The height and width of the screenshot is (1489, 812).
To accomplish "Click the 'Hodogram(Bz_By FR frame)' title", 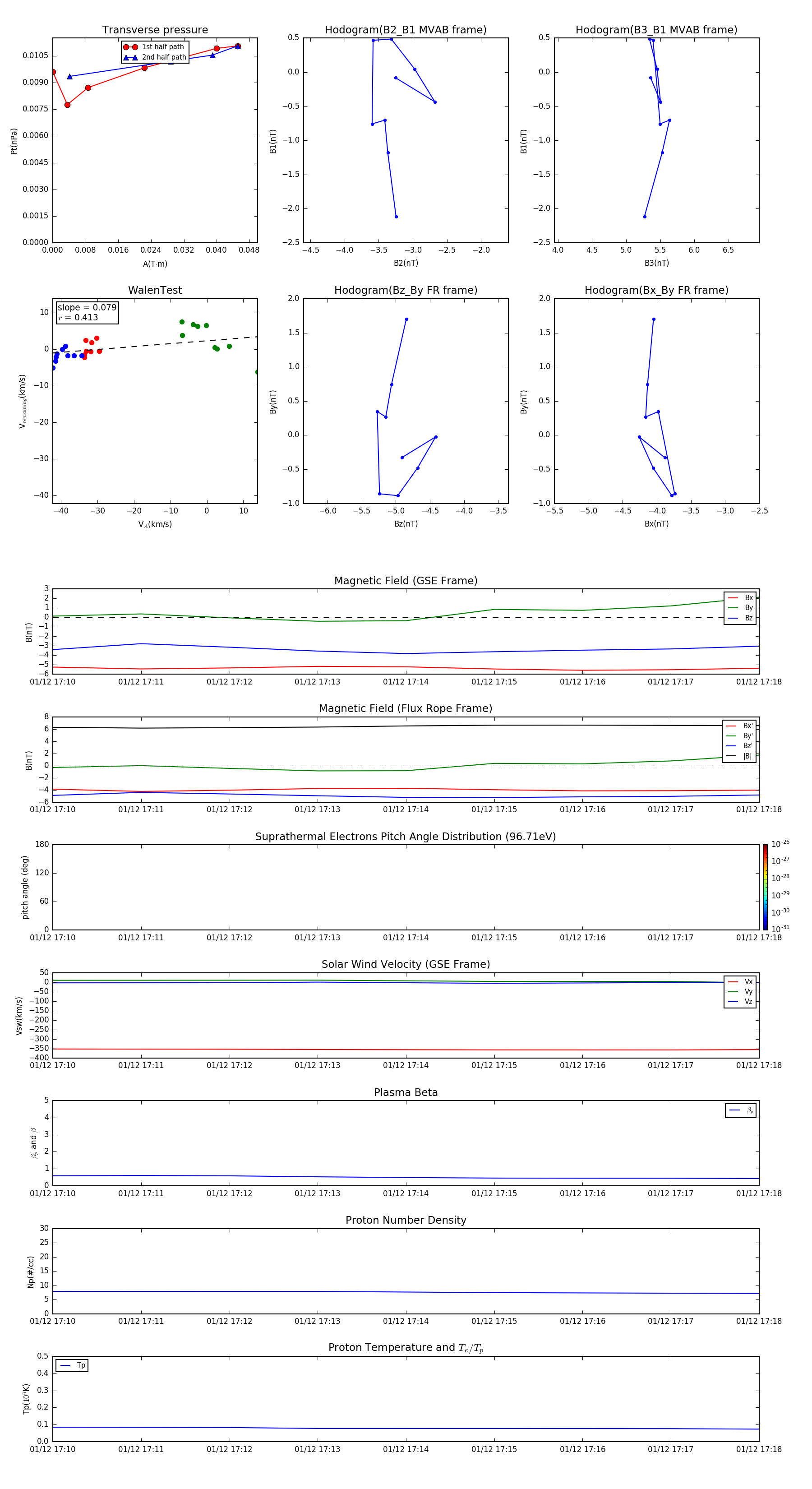I will pos(406,290).
